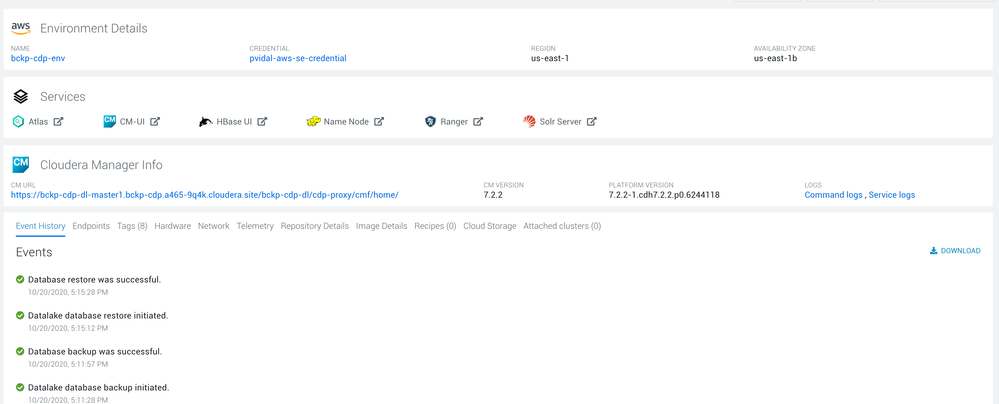
Task: Click the timestamp 10/20/2020, 5:15:12 PM
Action: [68, 328]
